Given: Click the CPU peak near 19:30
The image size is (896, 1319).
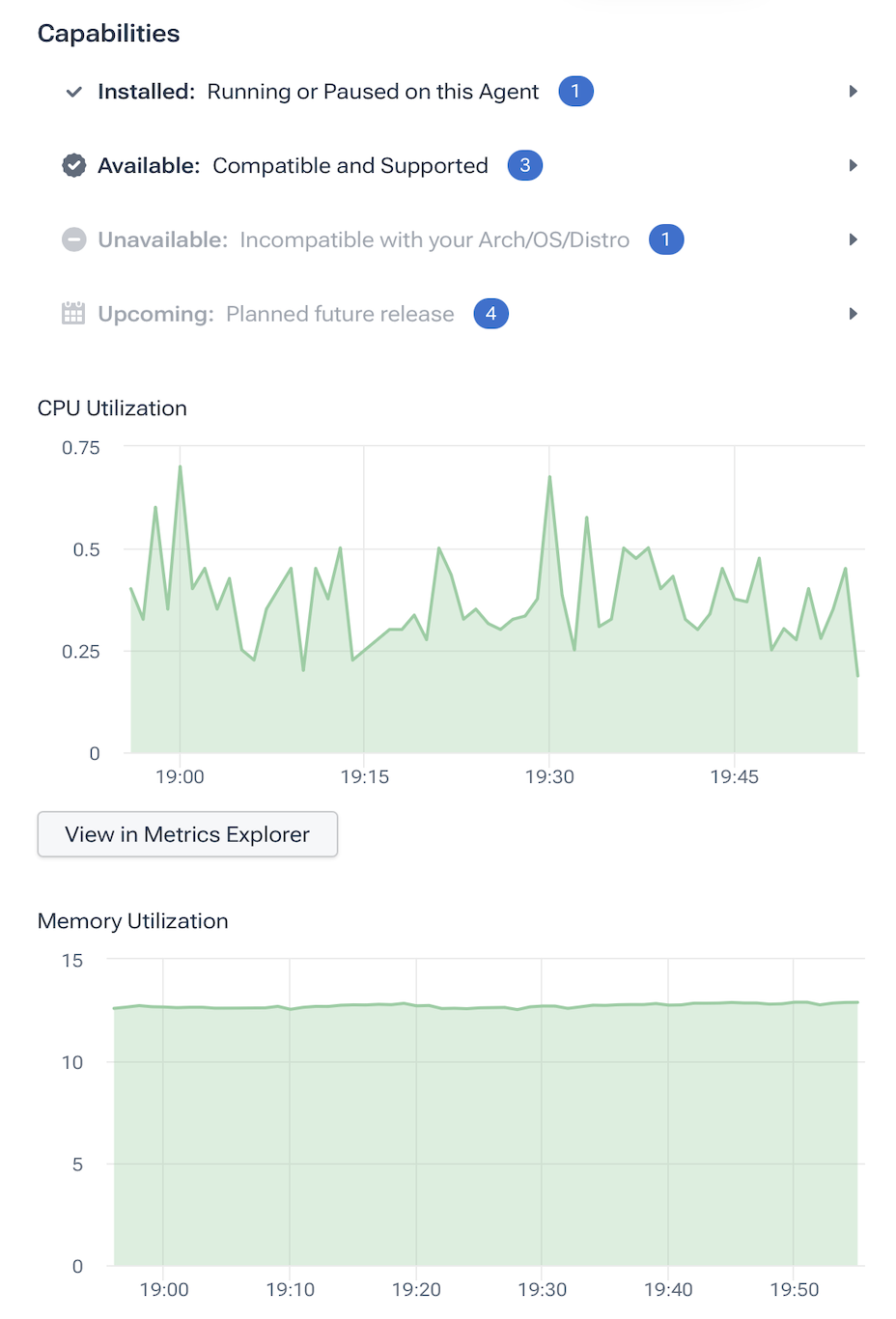Looking at the screenshot, I should pos(549,477).
